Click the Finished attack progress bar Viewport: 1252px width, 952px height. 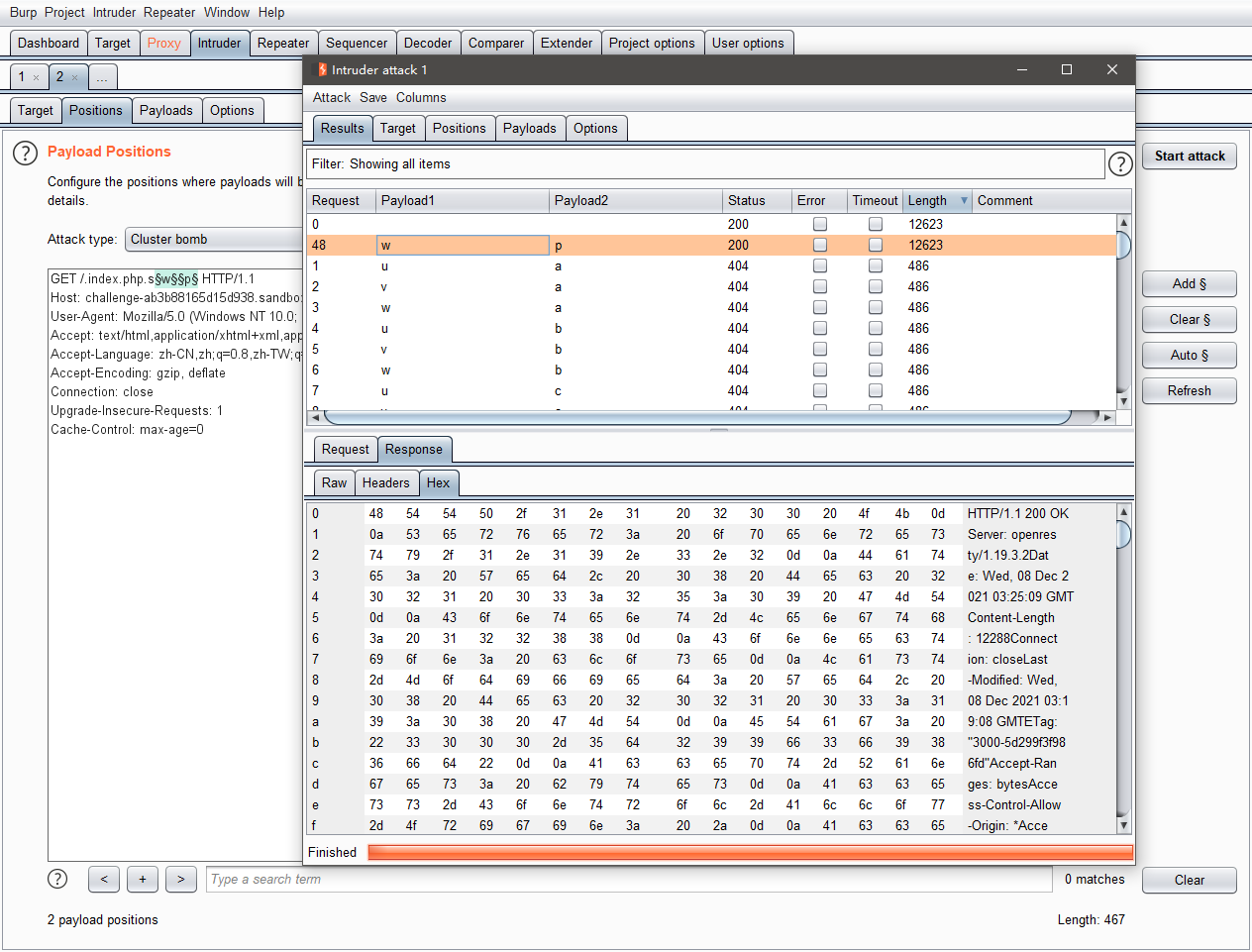[x=750, y=852]
